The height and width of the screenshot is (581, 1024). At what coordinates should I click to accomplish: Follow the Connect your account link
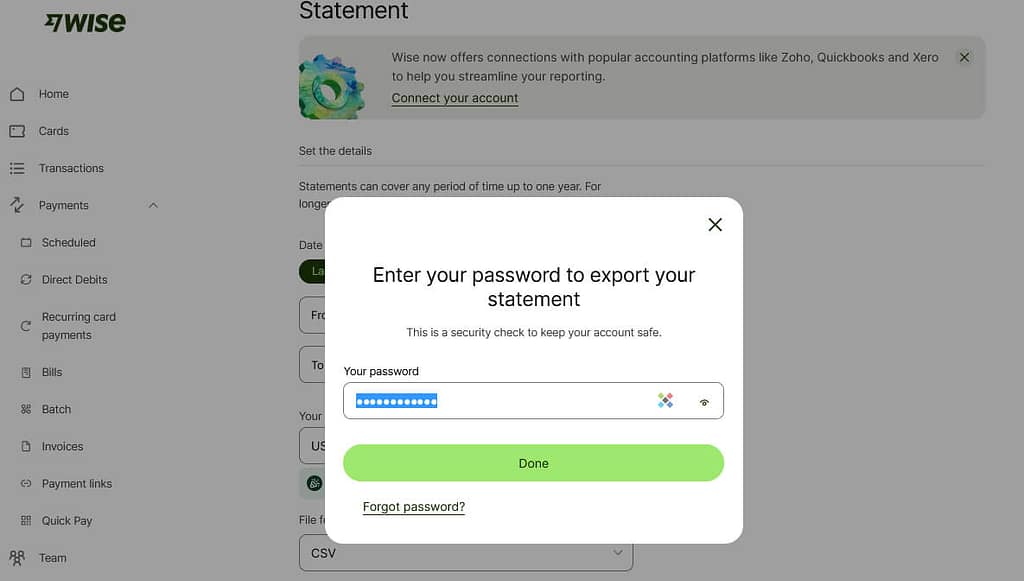454,97
